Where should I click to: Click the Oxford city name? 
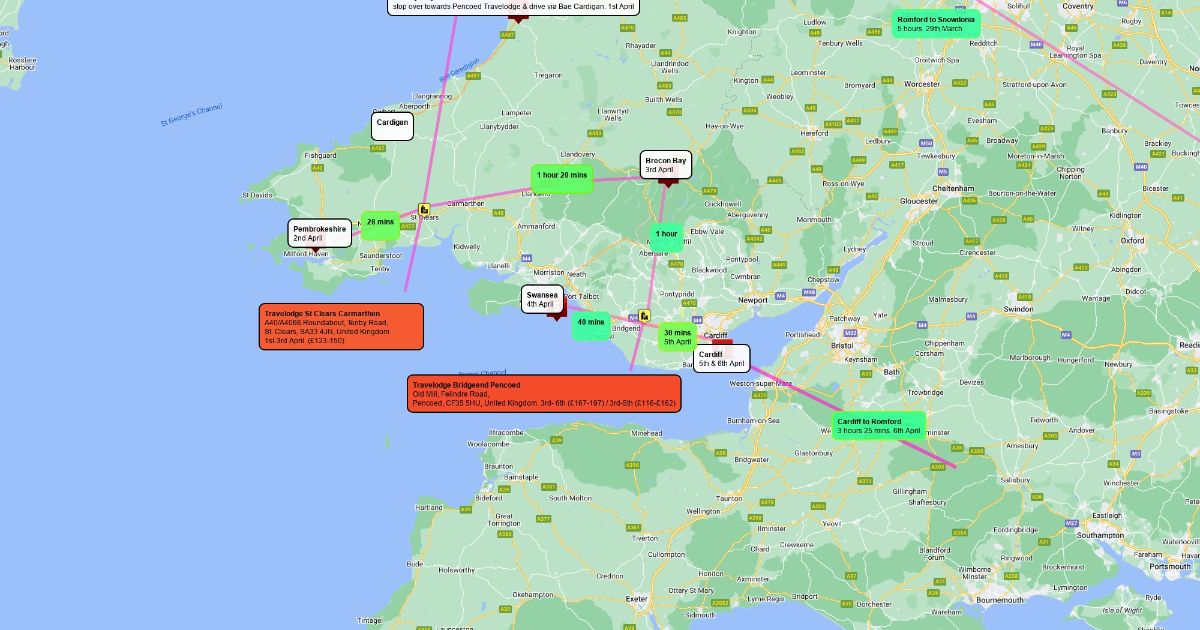pos(1132,240)
